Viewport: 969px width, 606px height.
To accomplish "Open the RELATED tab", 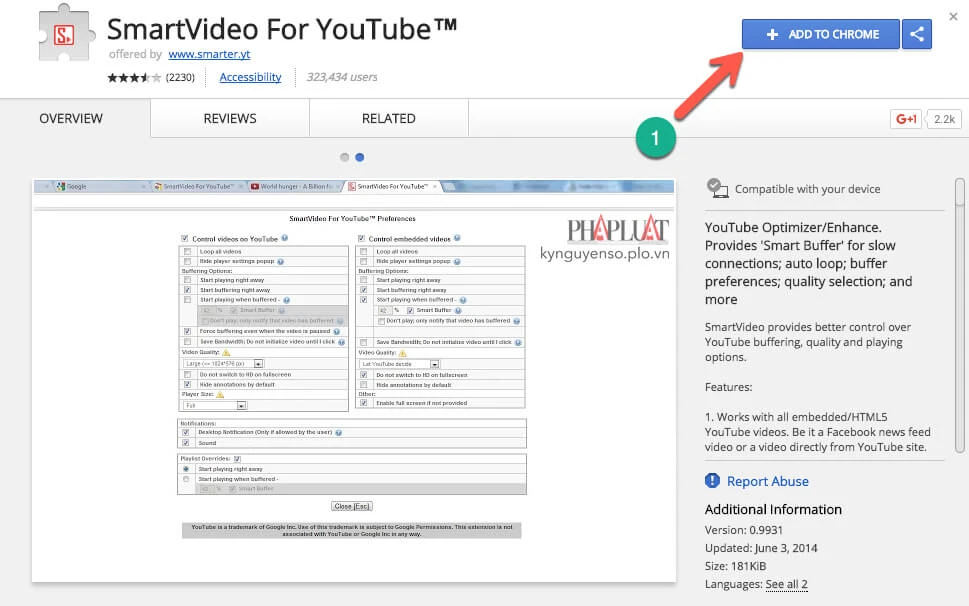I will [x=388, y=118].
